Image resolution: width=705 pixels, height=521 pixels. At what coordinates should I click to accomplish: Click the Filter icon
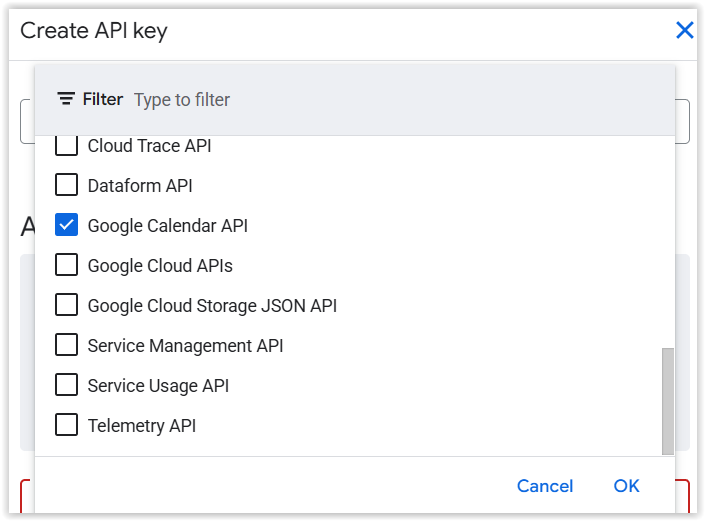pos(66,99)
